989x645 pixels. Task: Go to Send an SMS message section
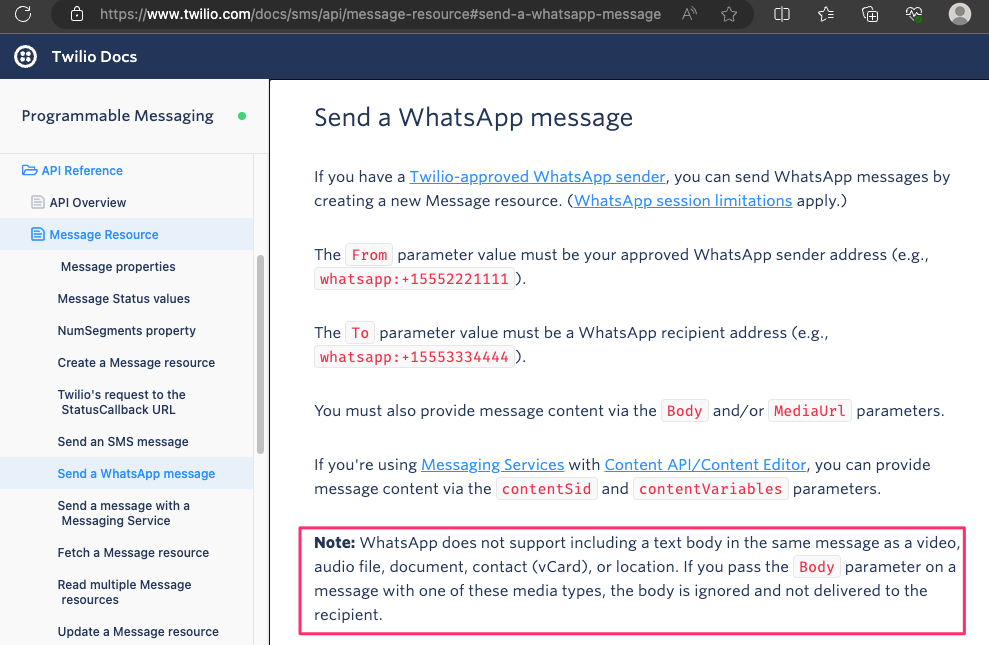123,442
